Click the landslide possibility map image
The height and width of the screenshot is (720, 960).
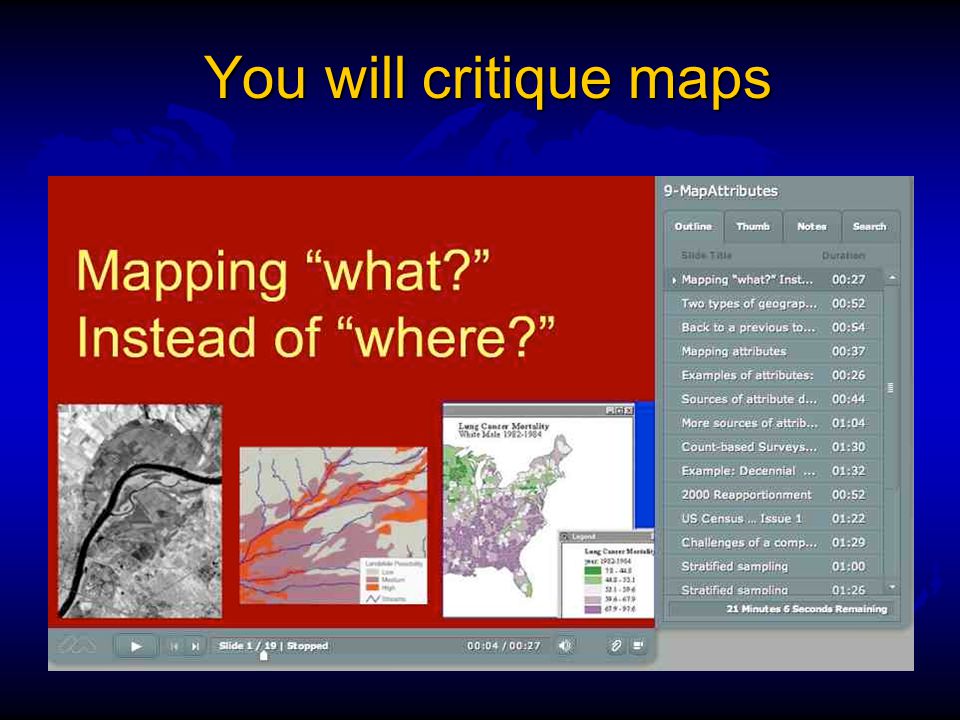(x=333, y=525)
